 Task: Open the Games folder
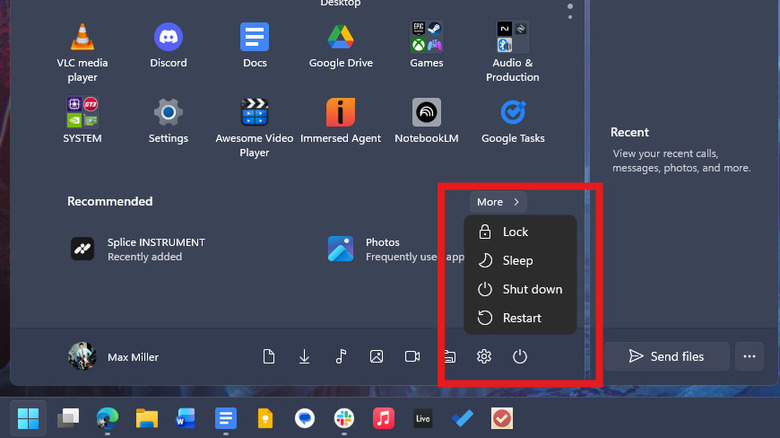coord(426,45)
